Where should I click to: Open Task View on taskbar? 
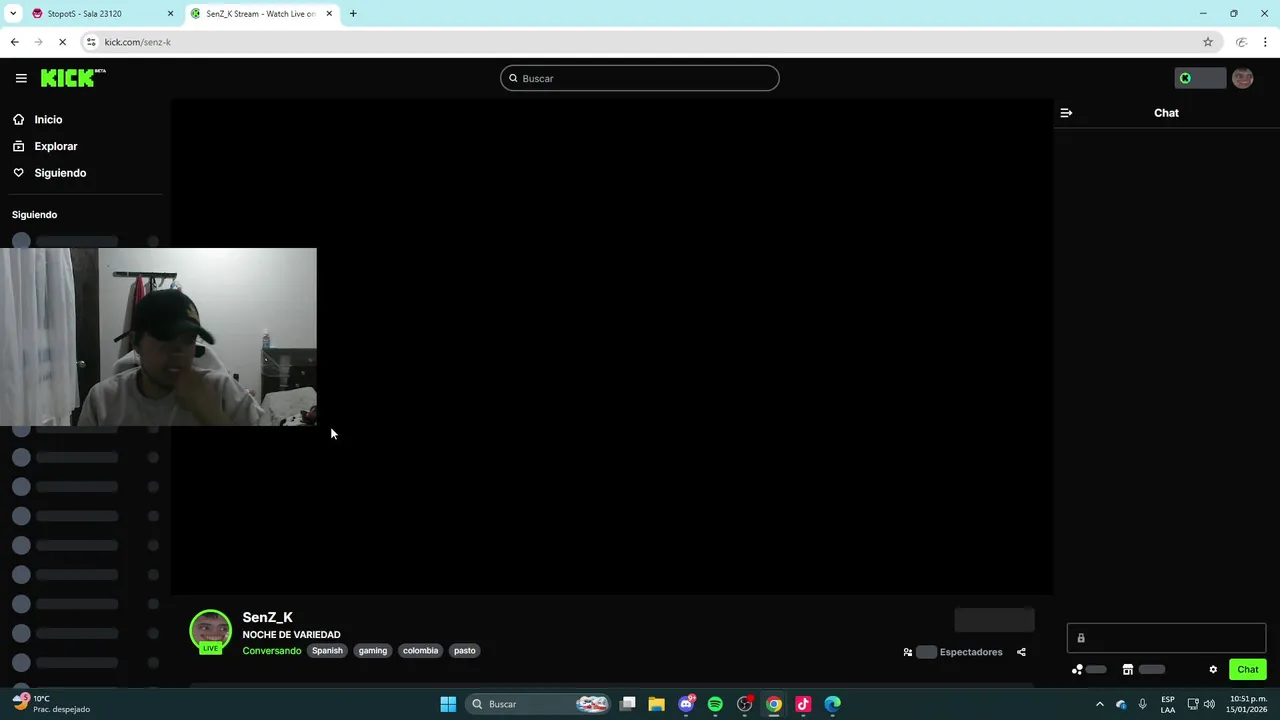628,704
